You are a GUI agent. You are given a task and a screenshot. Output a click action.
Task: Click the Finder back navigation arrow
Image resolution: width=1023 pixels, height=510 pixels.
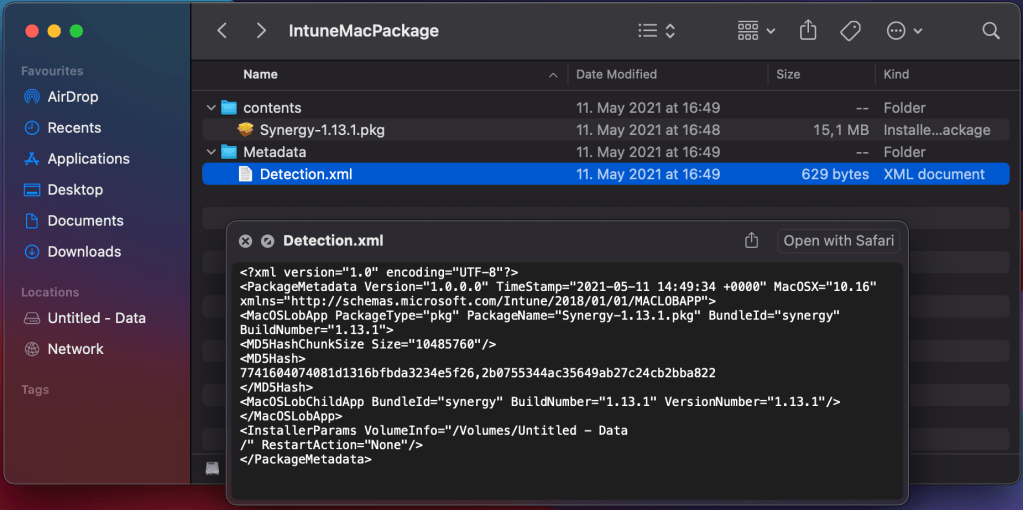[222, 31]
